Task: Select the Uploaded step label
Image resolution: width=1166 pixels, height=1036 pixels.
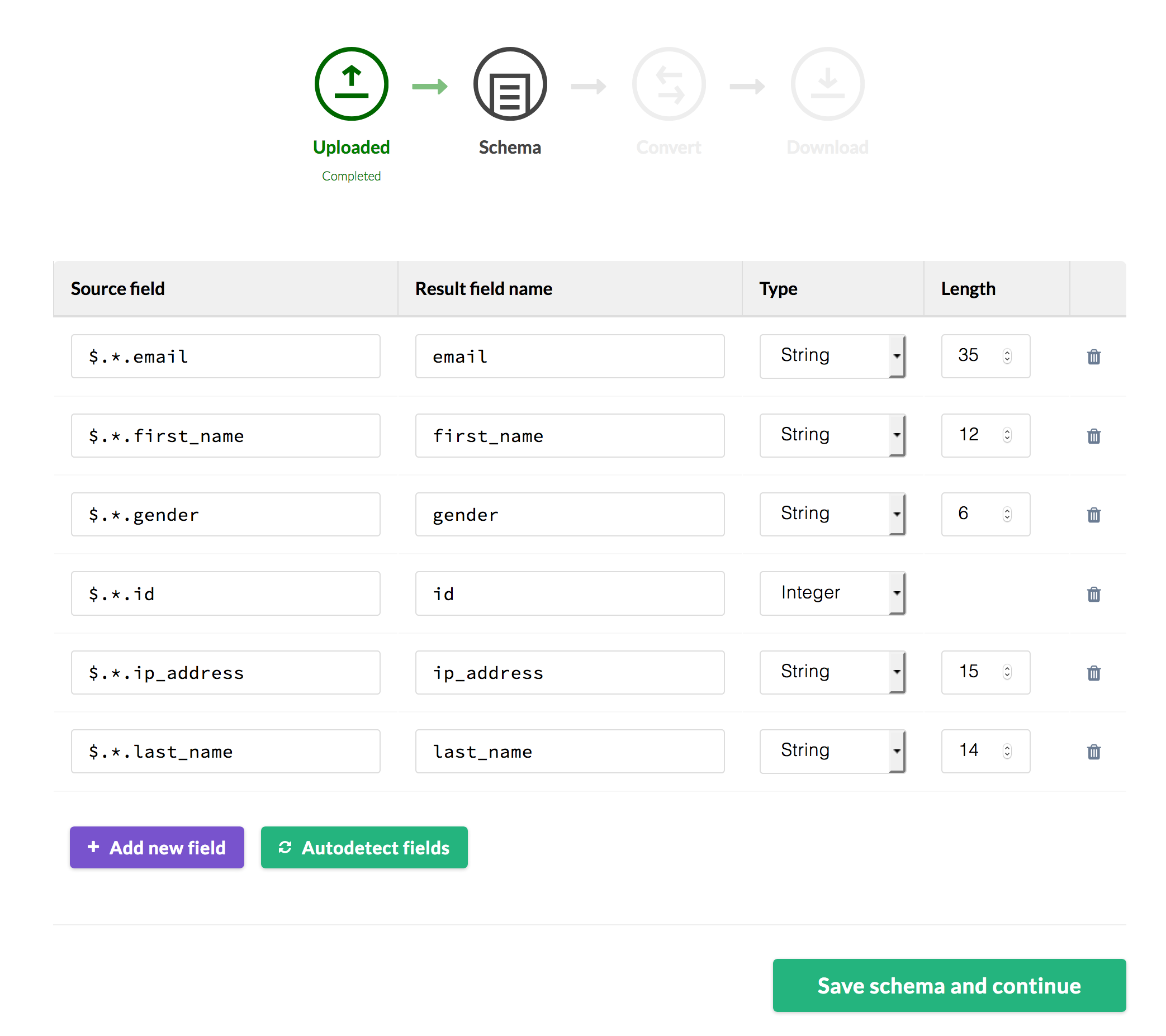Action: (x=350, y=146)
